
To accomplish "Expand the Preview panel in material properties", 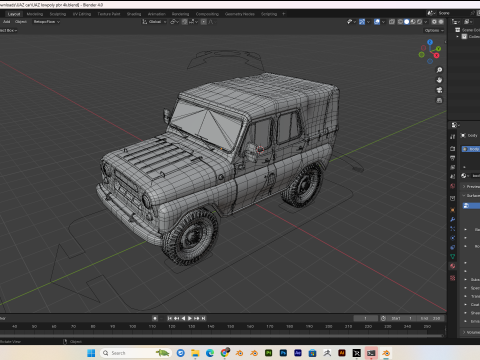I will [x=464, y=186].
